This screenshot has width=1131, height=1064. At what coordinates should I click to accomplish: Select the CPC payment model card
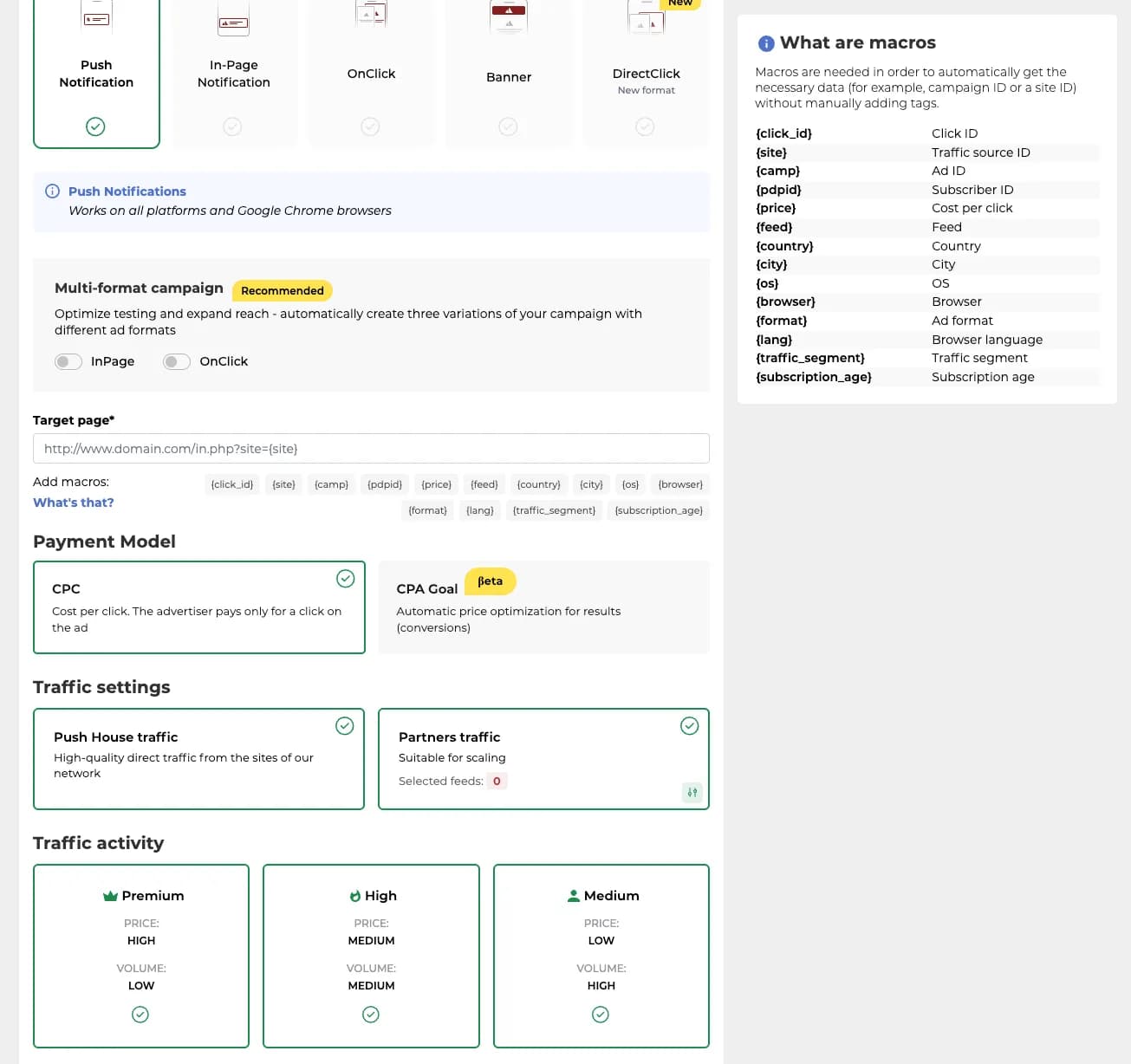[199, 607]
